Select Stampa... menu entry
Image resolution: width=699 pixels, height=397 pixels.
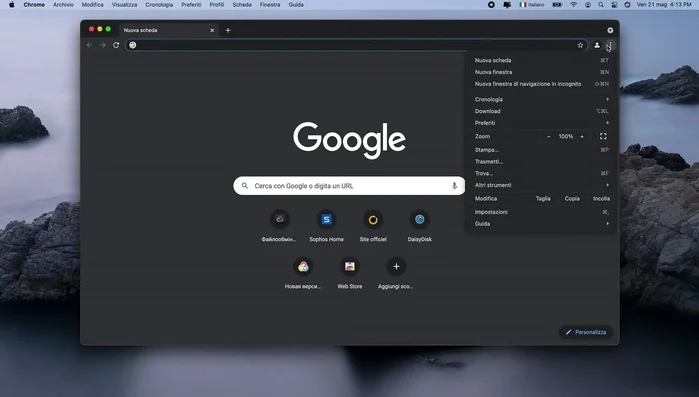pos(541,150)
